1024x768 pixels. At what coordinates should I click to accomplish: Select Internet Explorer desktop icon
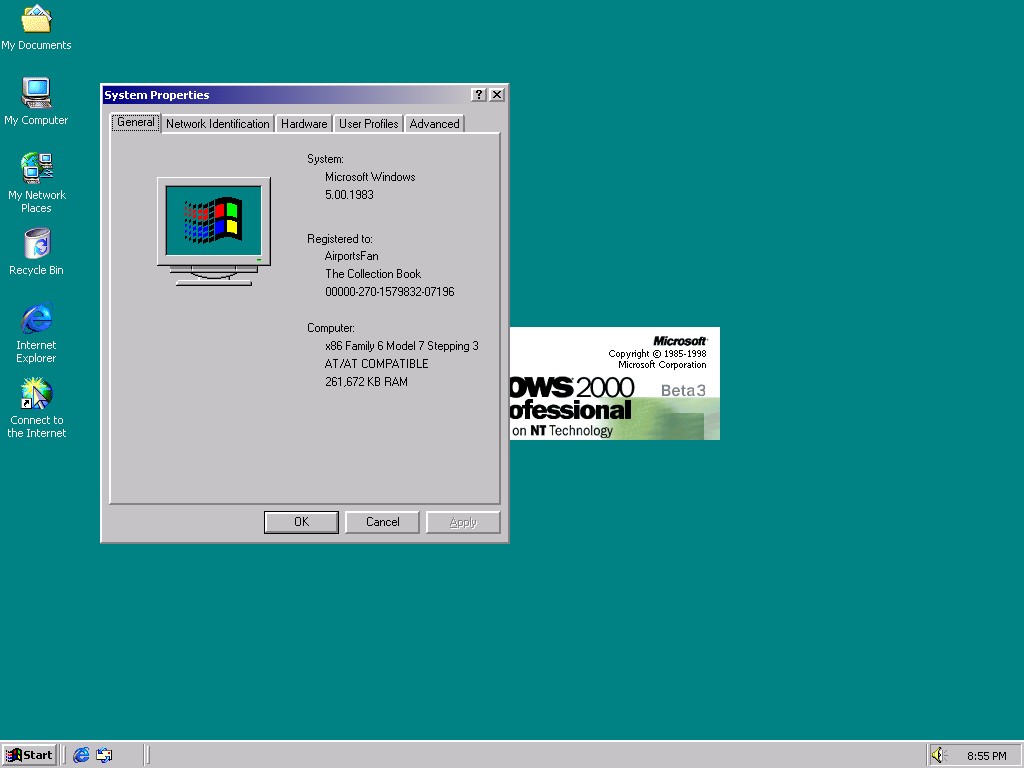click(x=37, y=333)
